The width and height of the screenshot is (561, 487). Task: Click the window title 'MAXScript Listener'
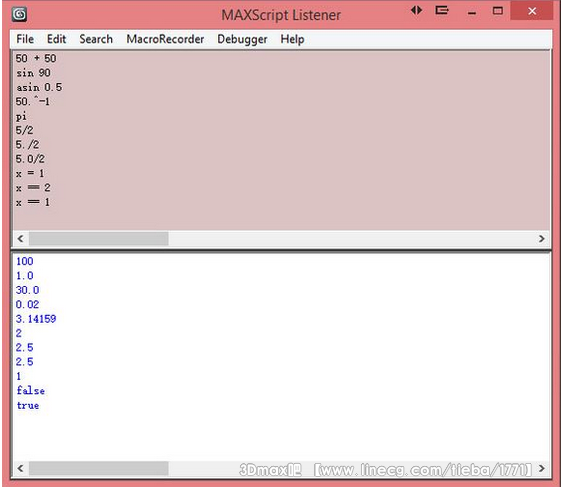pos(281,15)
